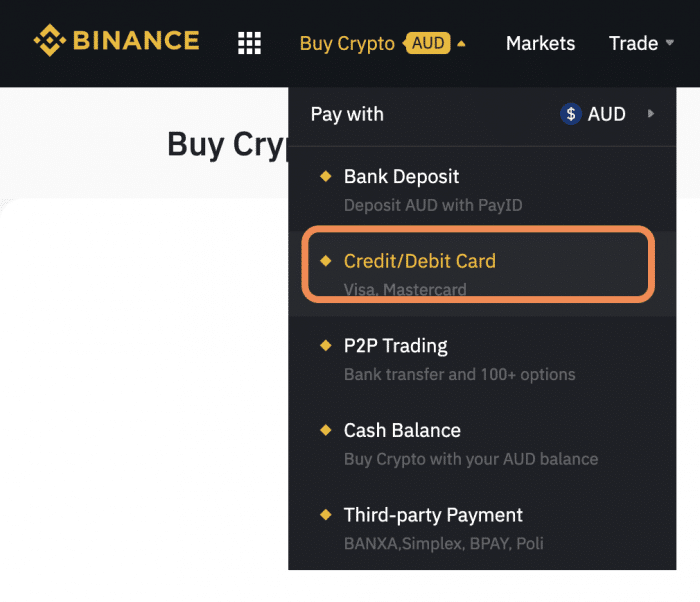
Task: Open the Trade menu
Action: [x=633, y=43]
